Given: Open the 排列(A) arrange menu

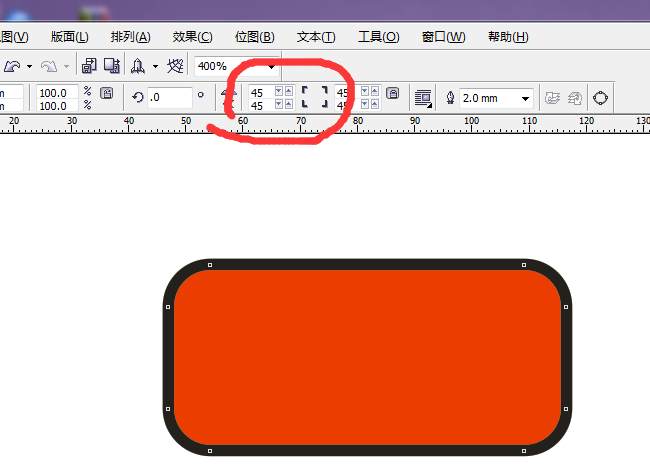Looking at the screenshot, I should pos(130,37).
